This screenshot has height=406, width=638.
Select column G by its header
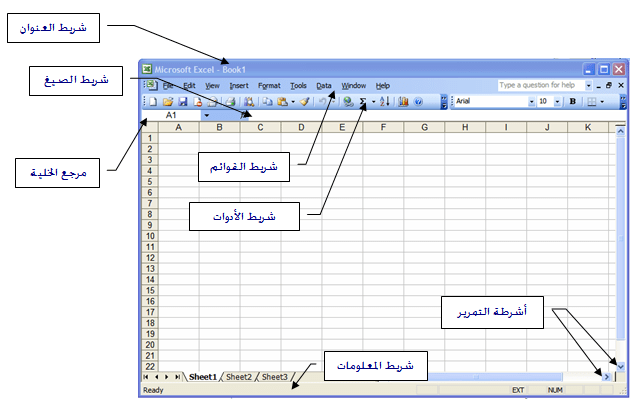click(x=424, y=127)
